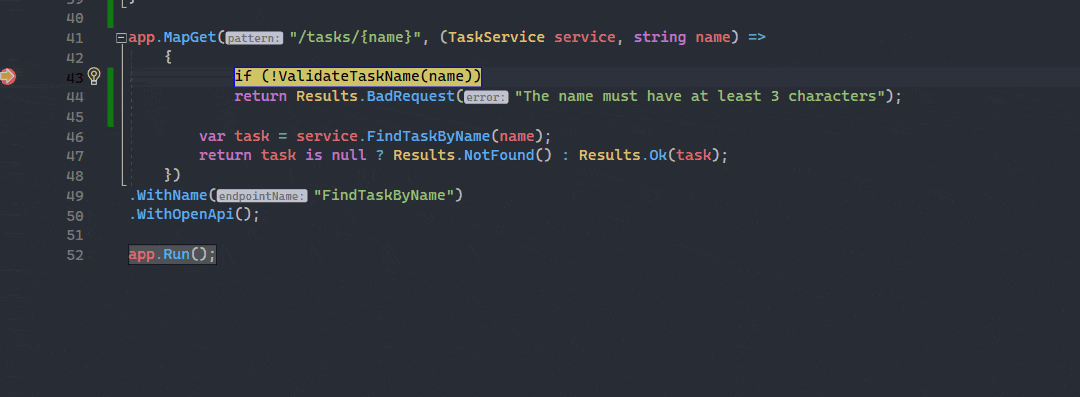The width and height of the screenshot is (1080, 397).
Task: Collapse the app.MapGet block on line 41
Action: tap(121, 38)
